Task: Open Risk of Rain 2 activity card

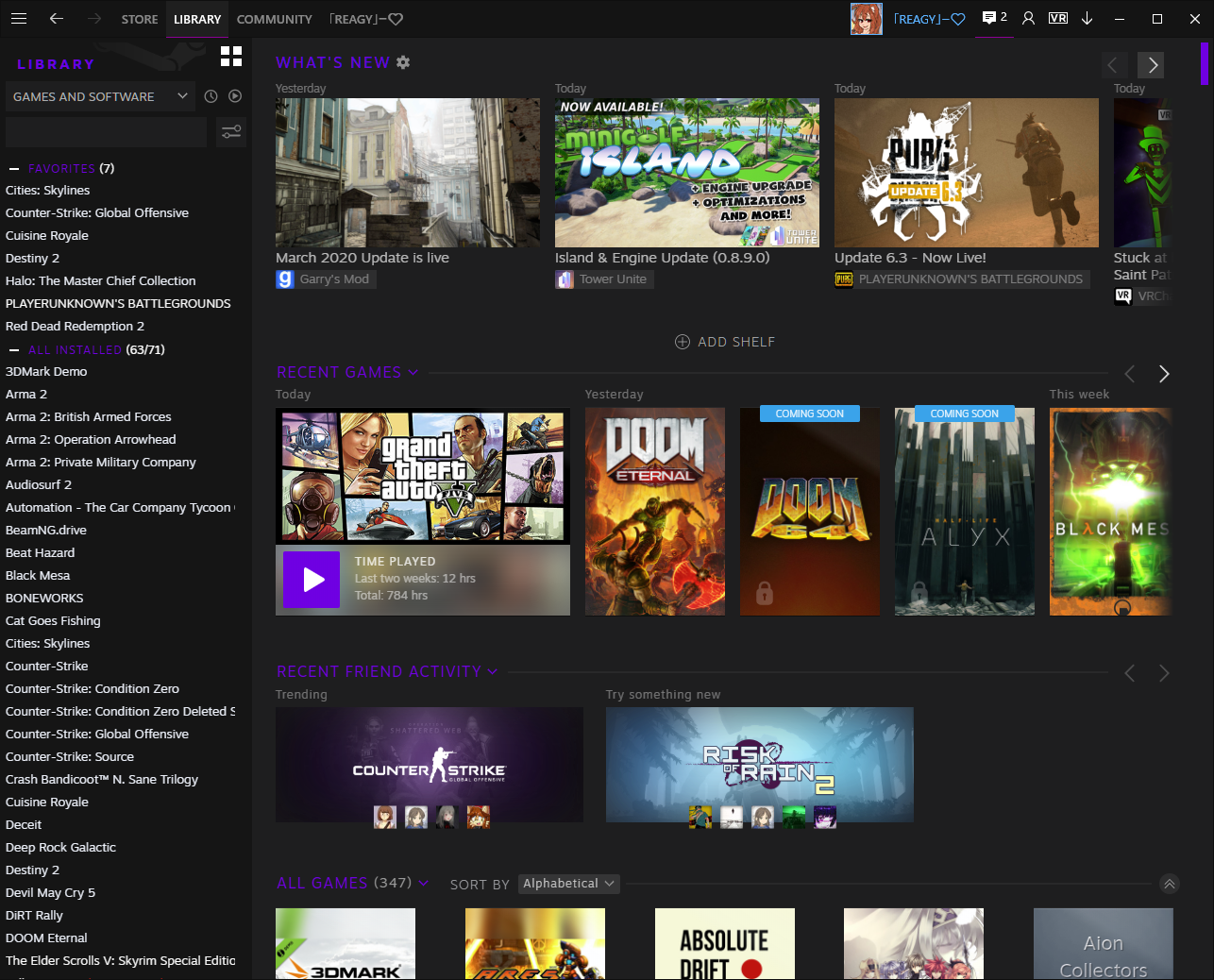Action: [x=760, y=766]
